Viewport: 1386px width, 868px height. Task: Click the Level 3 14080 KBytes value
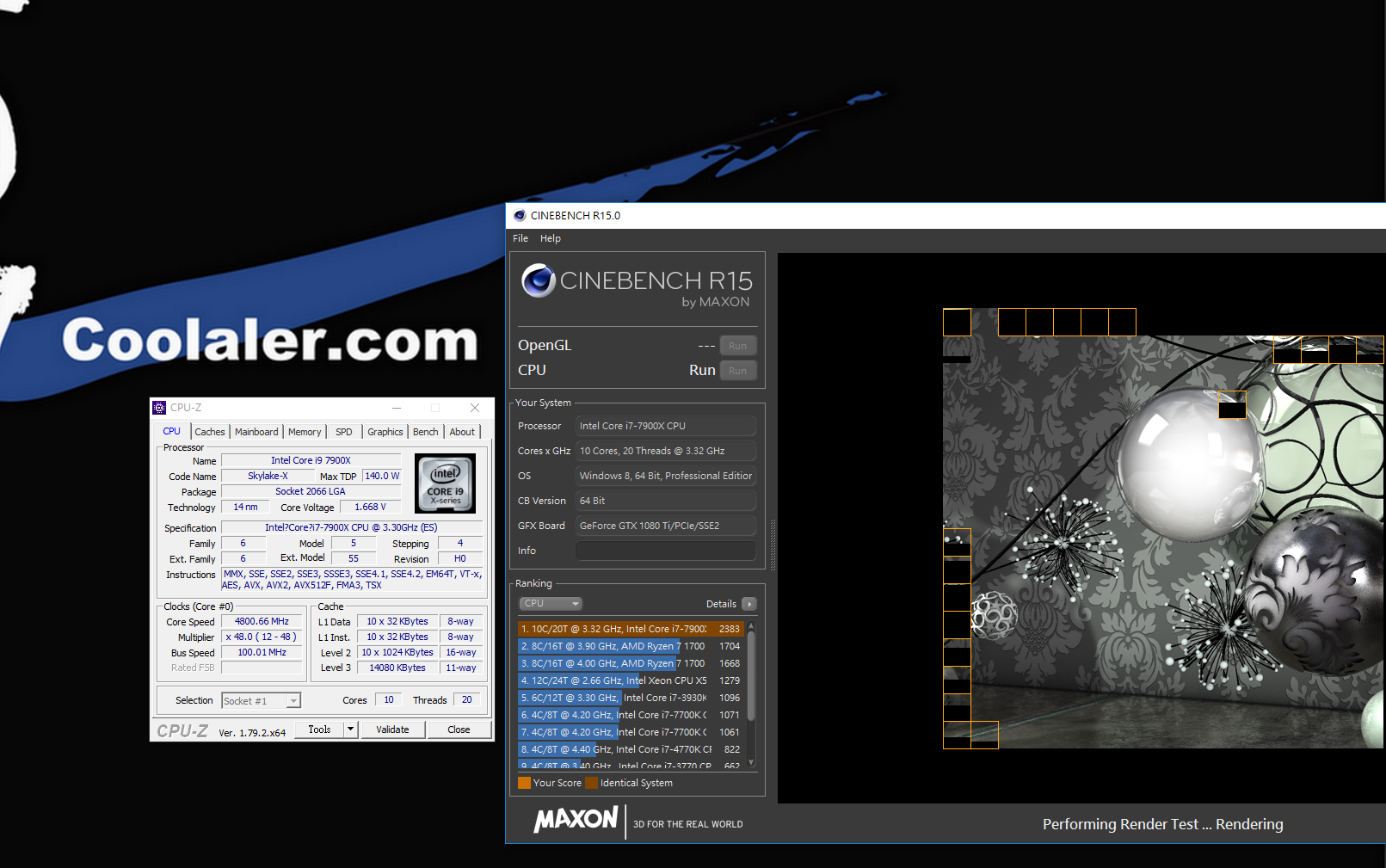click(x=397, y=668)
